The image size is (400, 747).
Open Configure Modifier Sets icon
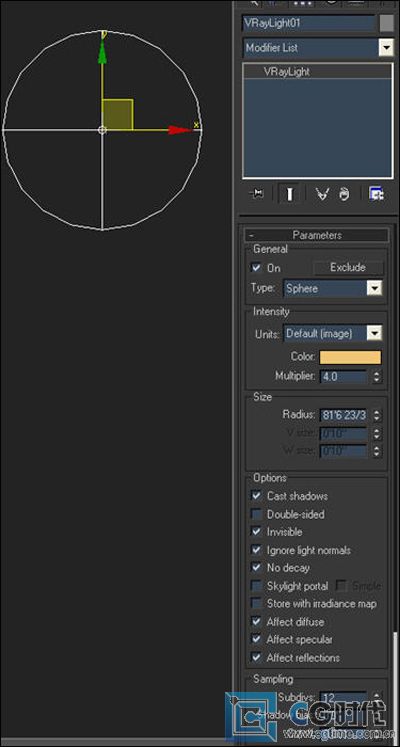[x=377, y=194]
